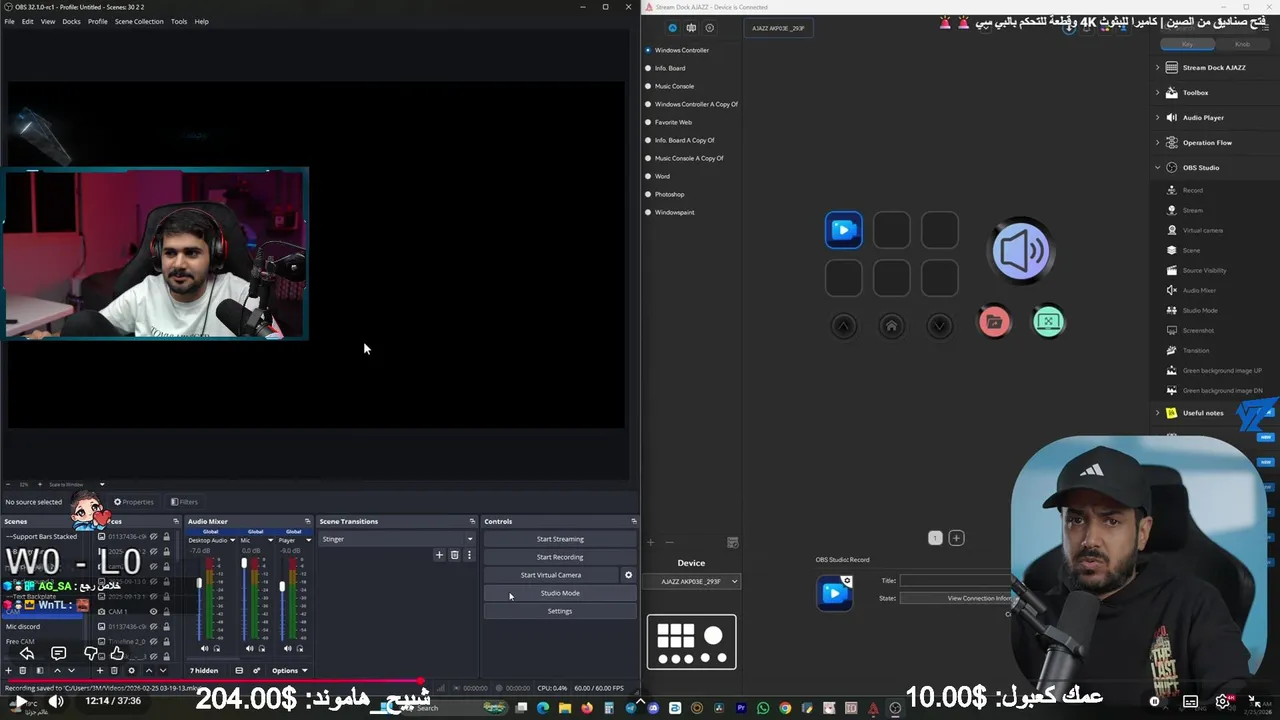Click Start Virtual Camera button
1280x720 pixels.
click(x=551, y=575)
